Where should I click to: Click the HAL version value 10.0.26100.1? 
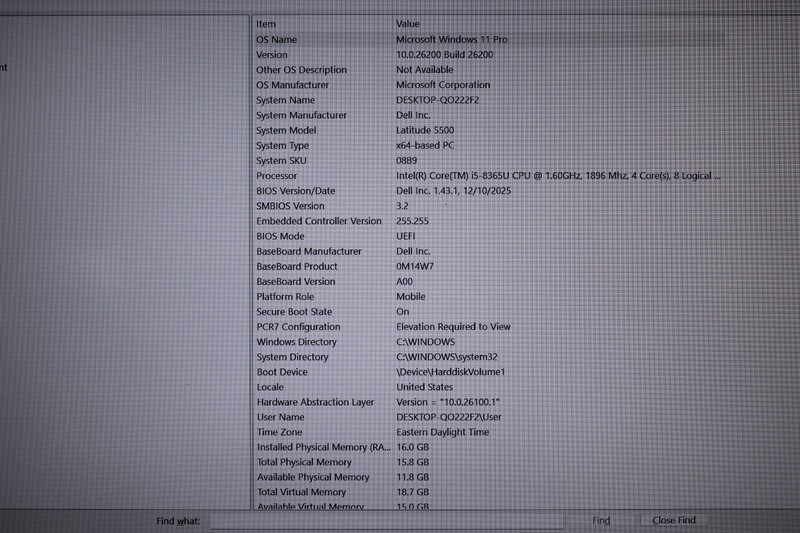pos(448,402)
